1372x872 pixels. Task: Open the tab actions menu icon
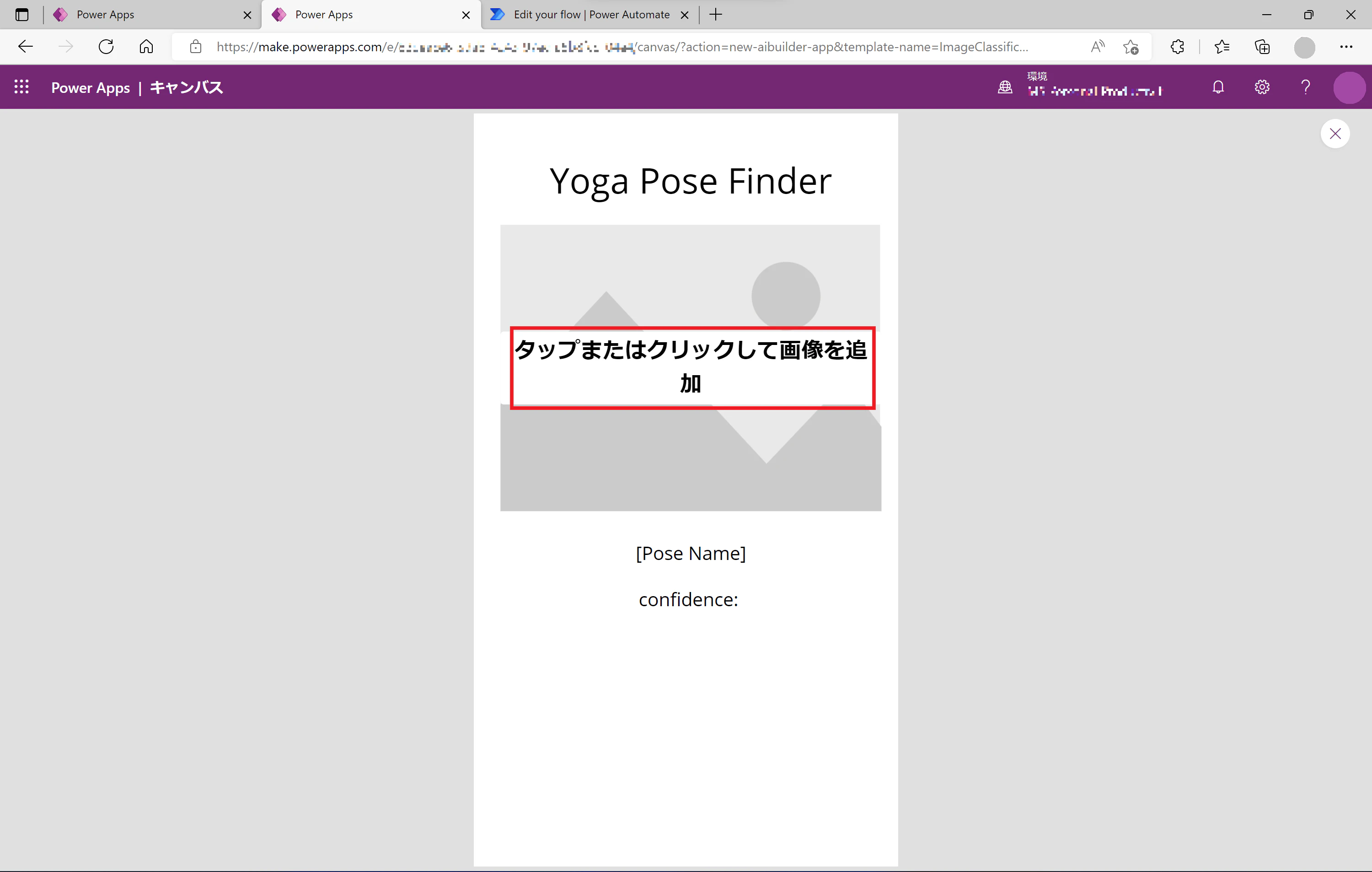click(21, 15)
